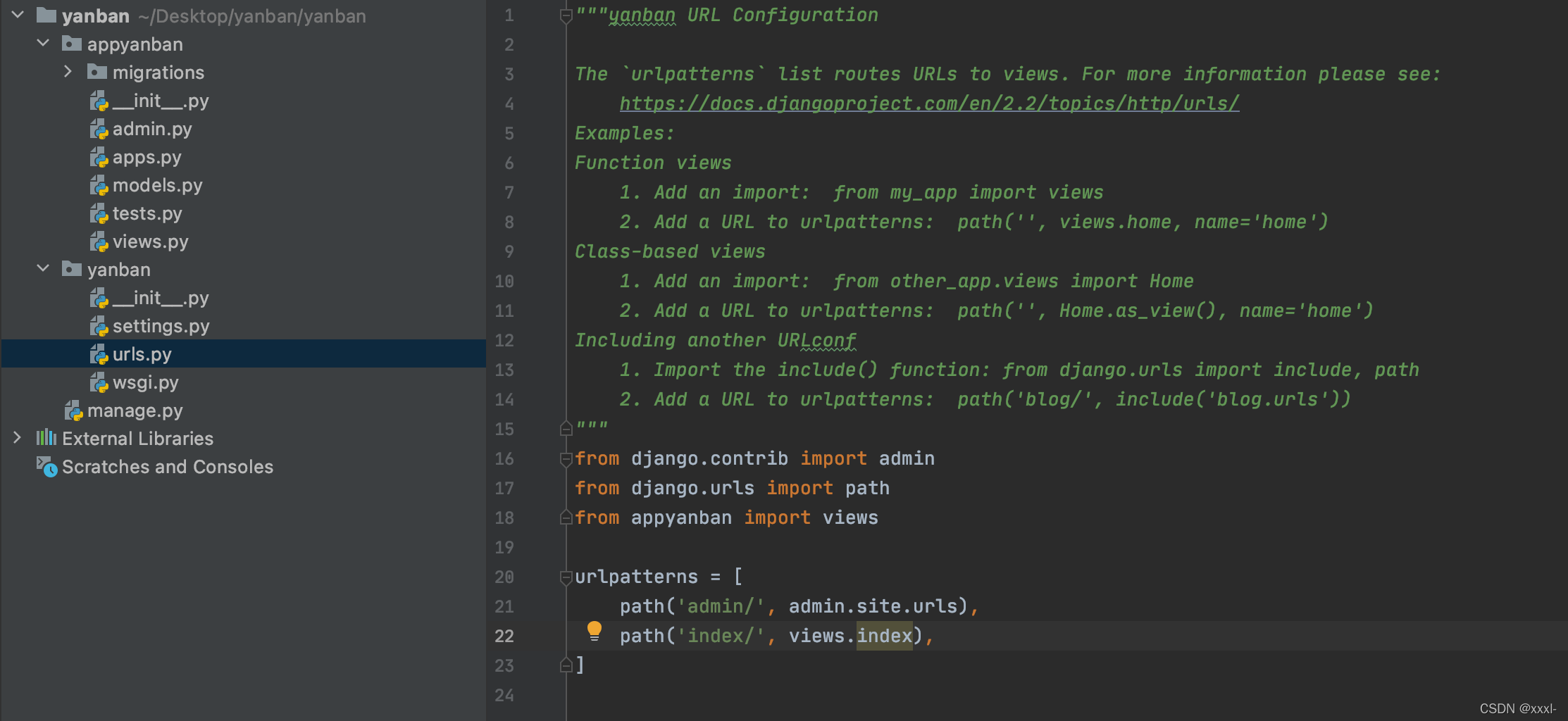1568x721 pixels.
Task: Fold the docstring at line 1
Action: (x=566, y=15)
